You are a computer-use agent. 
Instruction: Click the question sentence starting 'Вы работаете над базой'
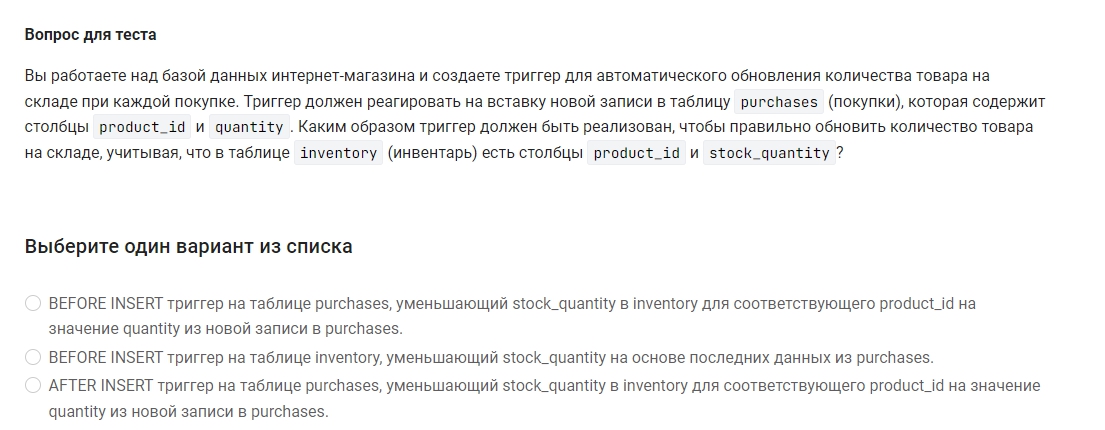(535, 114)
